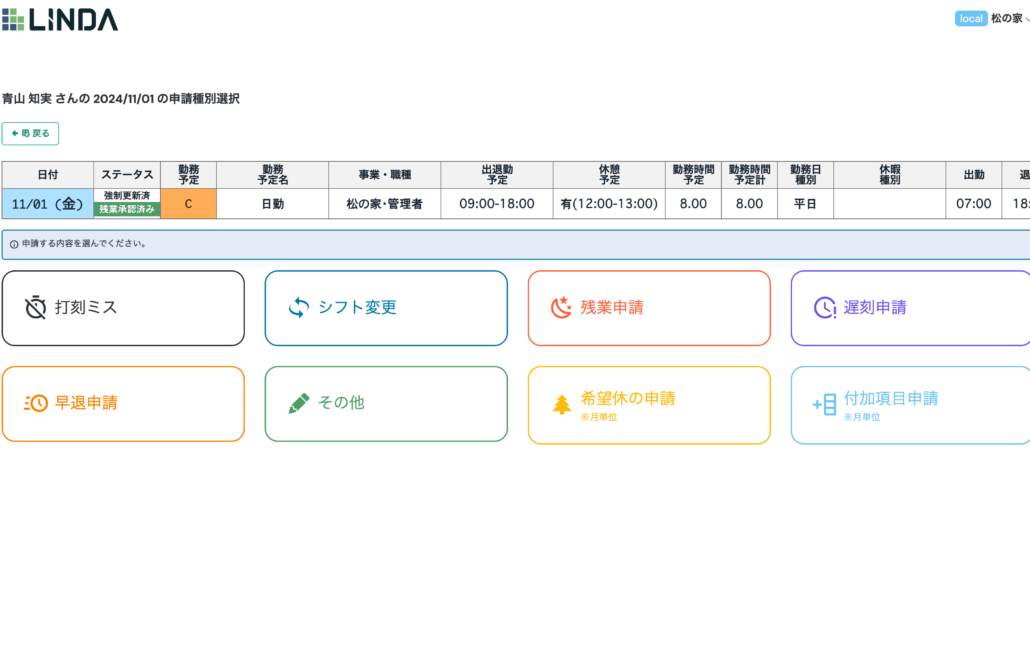1030x660 pixels.
Task: Click the plus-list icon for 付加項目申請
Action: tap(824, 405)
